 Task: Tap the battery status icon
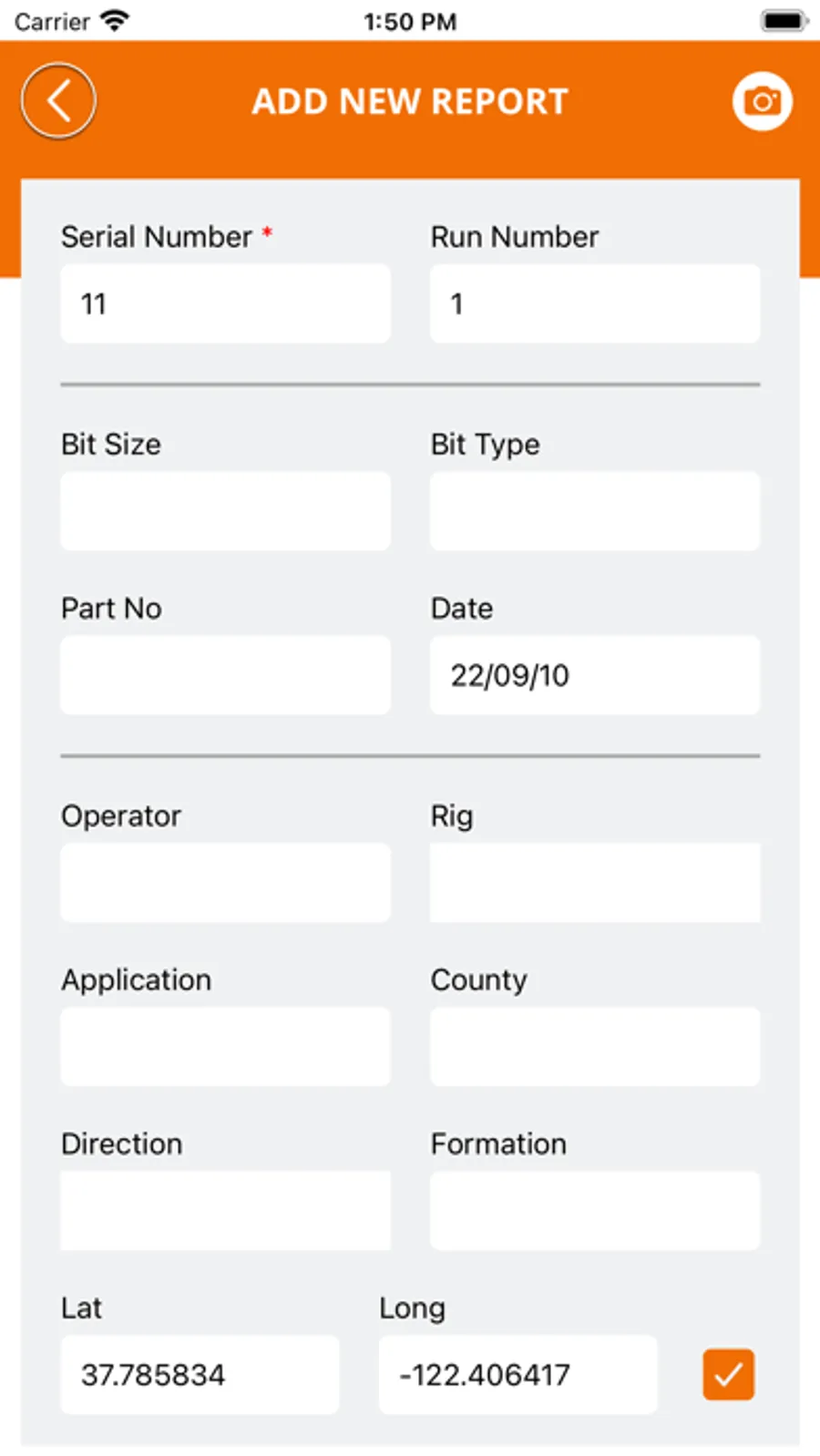click(x=784, y=20)
